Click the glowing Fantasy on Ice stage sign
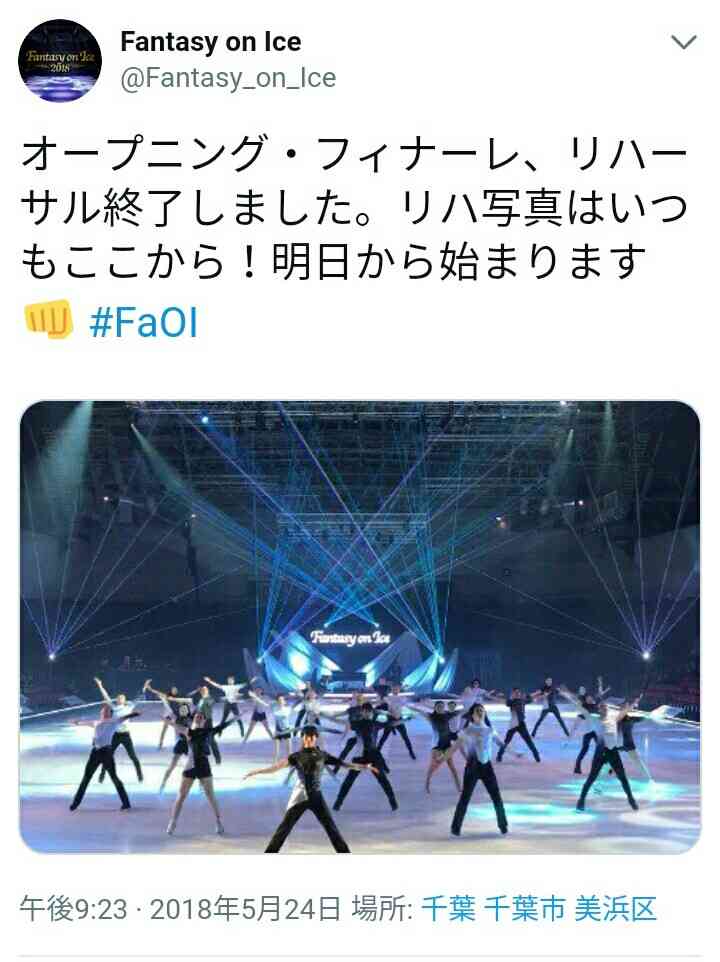This screenshot has width=720, height=962. coord(350,637)
